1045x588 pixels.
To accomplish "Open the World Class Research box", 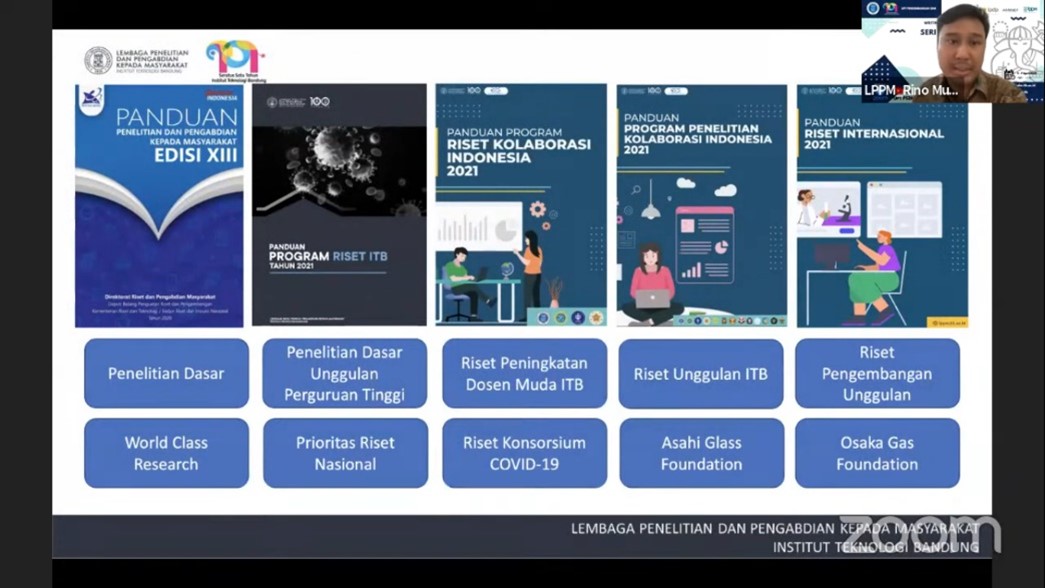I will tap(166, 454).
